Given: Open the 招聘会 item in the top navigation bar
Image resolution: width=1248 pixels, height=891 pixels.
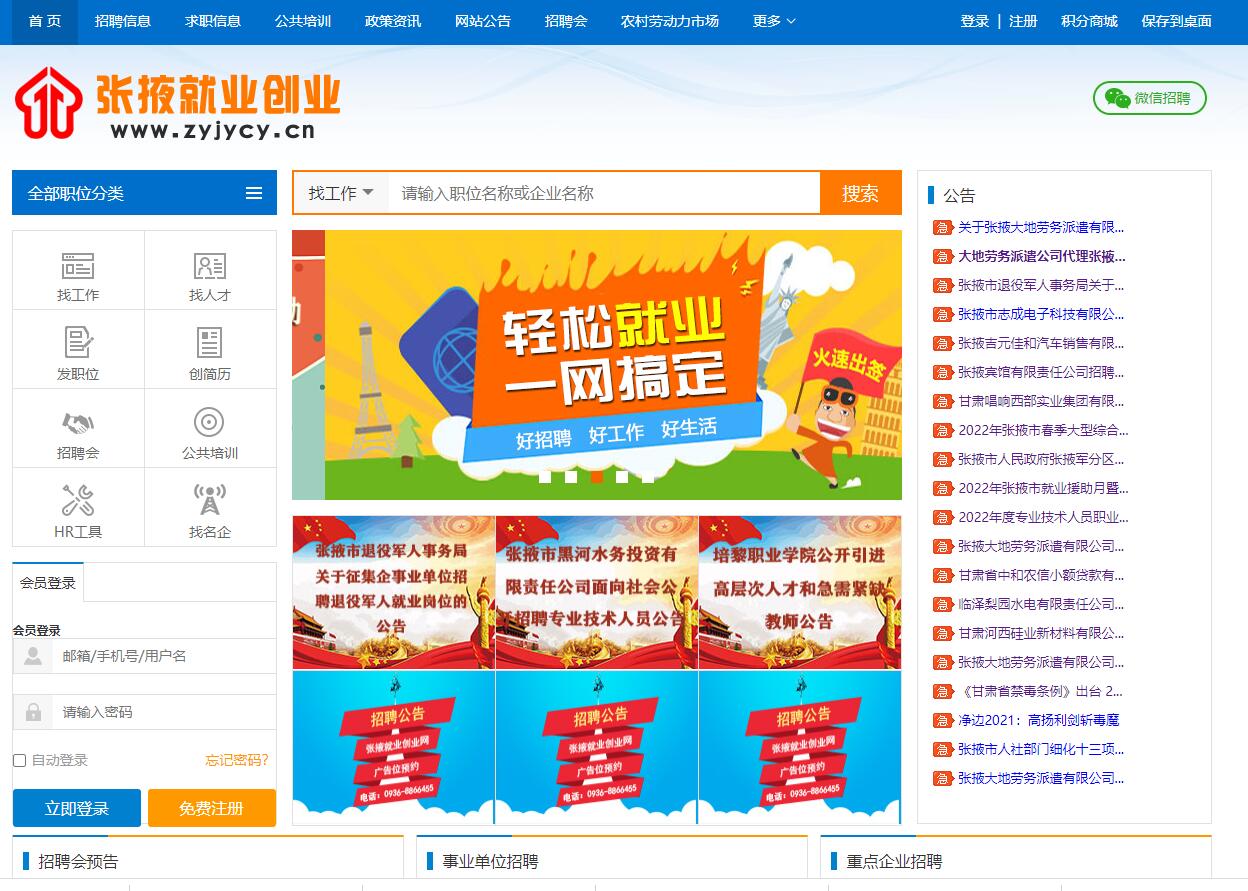Looking at the screenshot, I should pos(566,21).
